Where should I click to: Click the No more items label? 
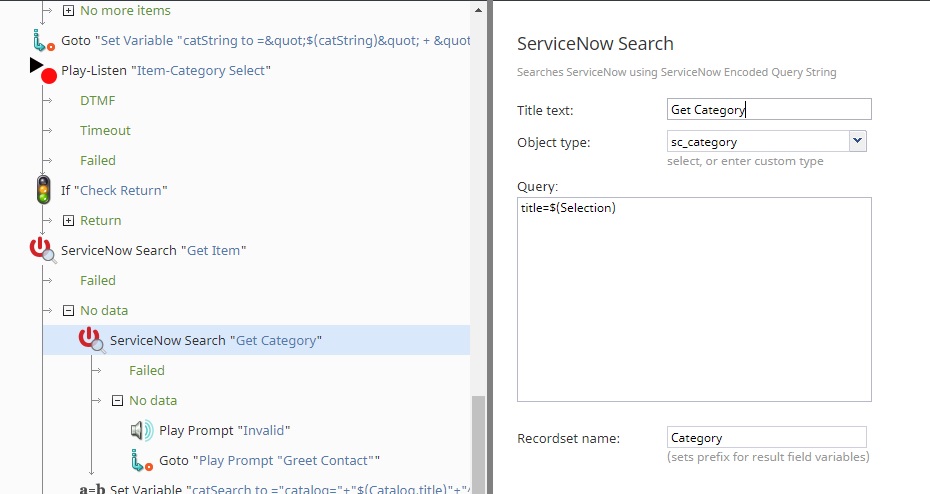tap(125, 11)
